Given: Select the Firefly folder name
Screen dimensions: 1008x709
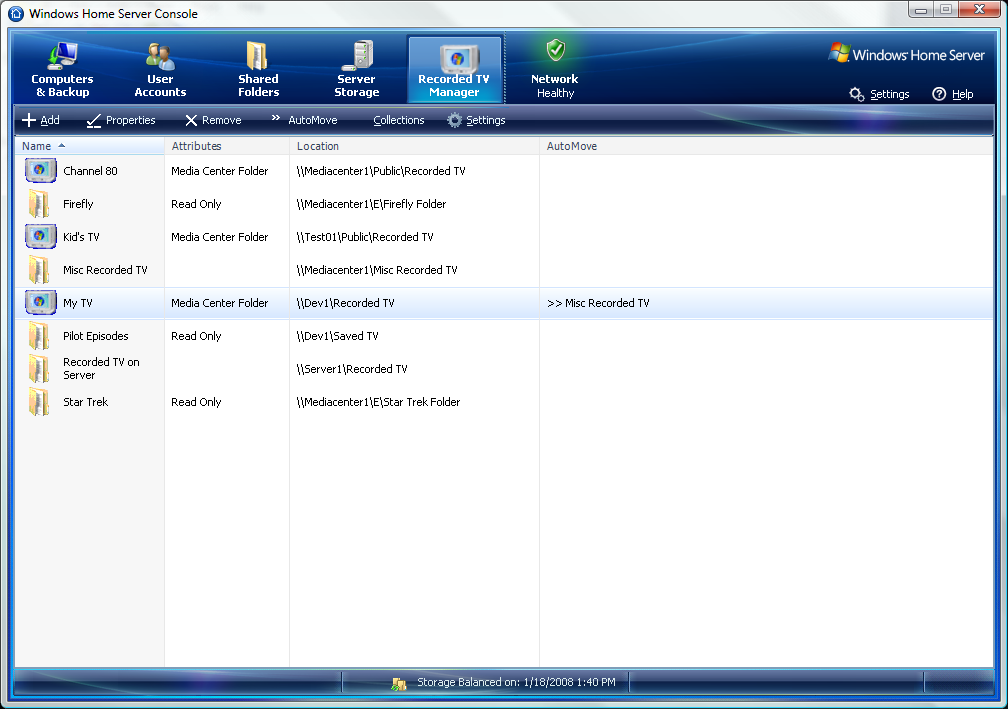Looking at the screenshot, I should pyautogui.click(x=78, y=204).
